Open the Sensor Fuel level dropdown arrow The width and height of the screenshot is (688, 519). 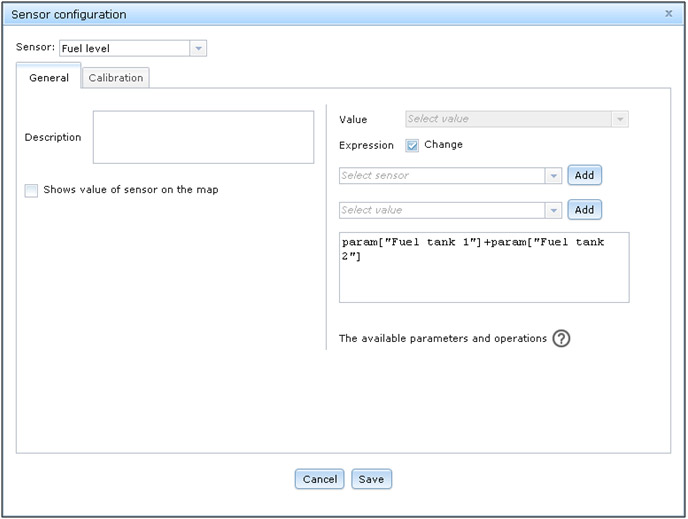click(198, 48)
